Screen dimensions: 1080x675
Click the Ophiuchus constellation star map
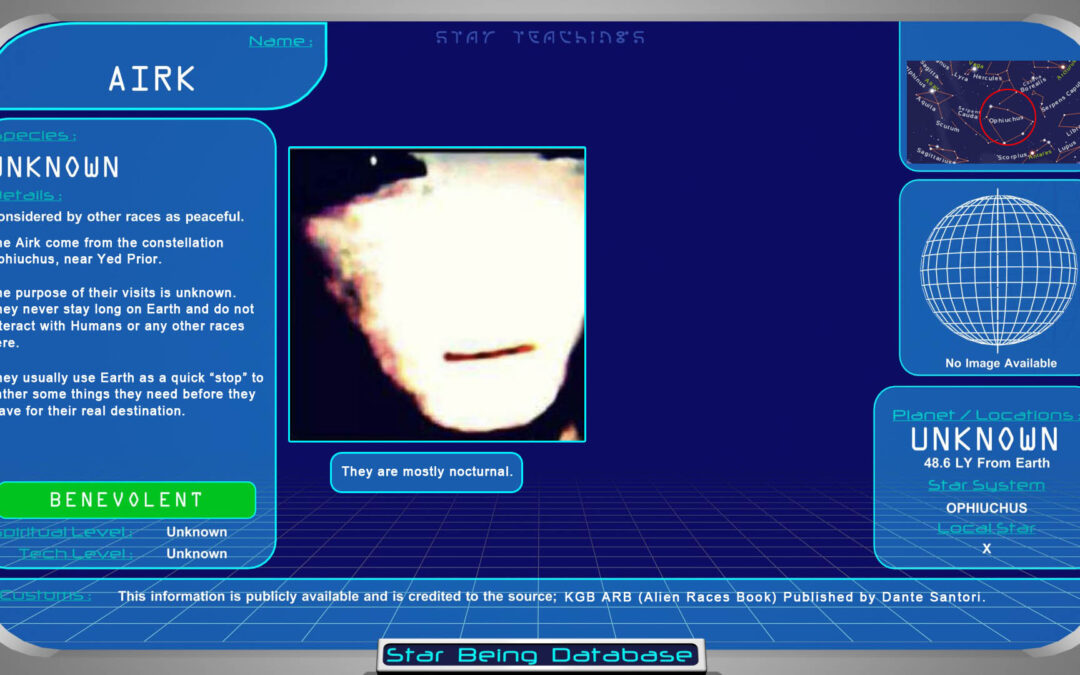(x=993, y=112)
